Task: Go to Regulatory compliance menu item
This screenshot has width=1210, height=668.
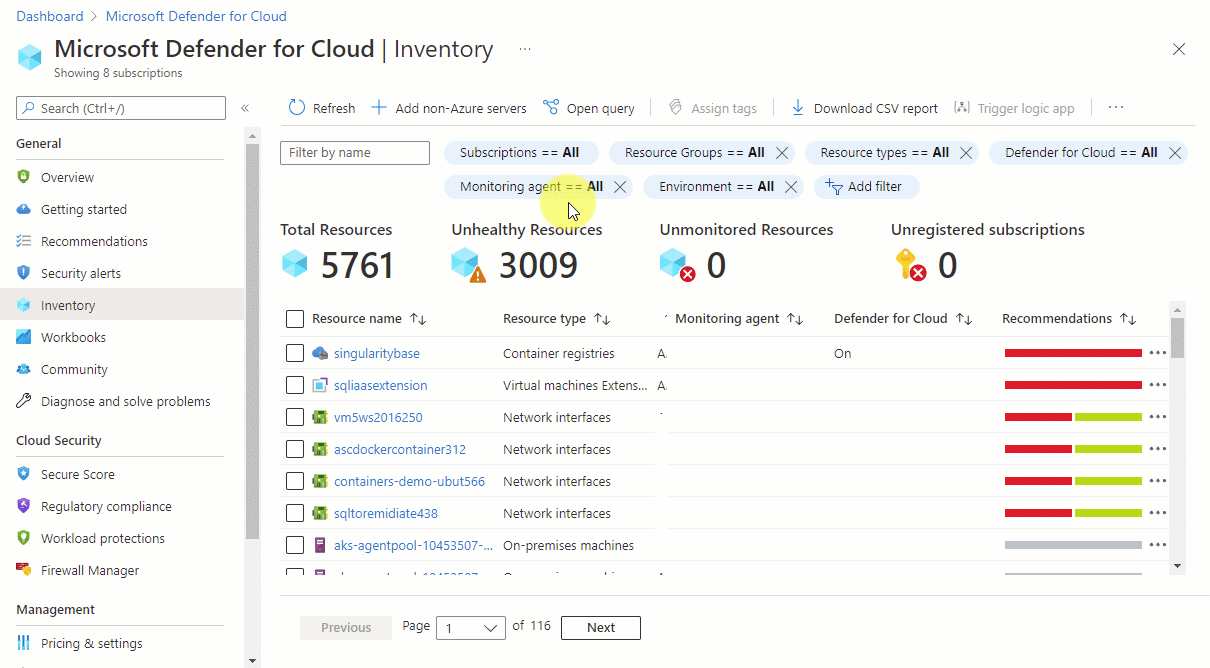Action: [x=106, y=506]
